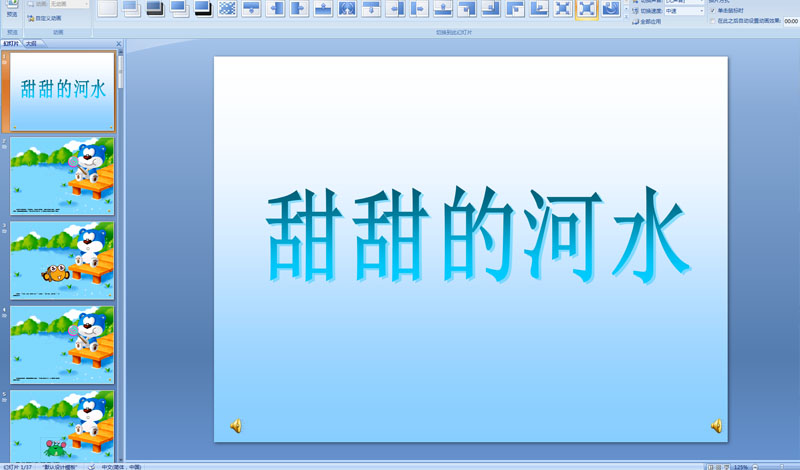This screenshot has width=800, height=470.
Task: Select the newsflash swirl transition
Action: pyautogui.click(x=611, y=8)
